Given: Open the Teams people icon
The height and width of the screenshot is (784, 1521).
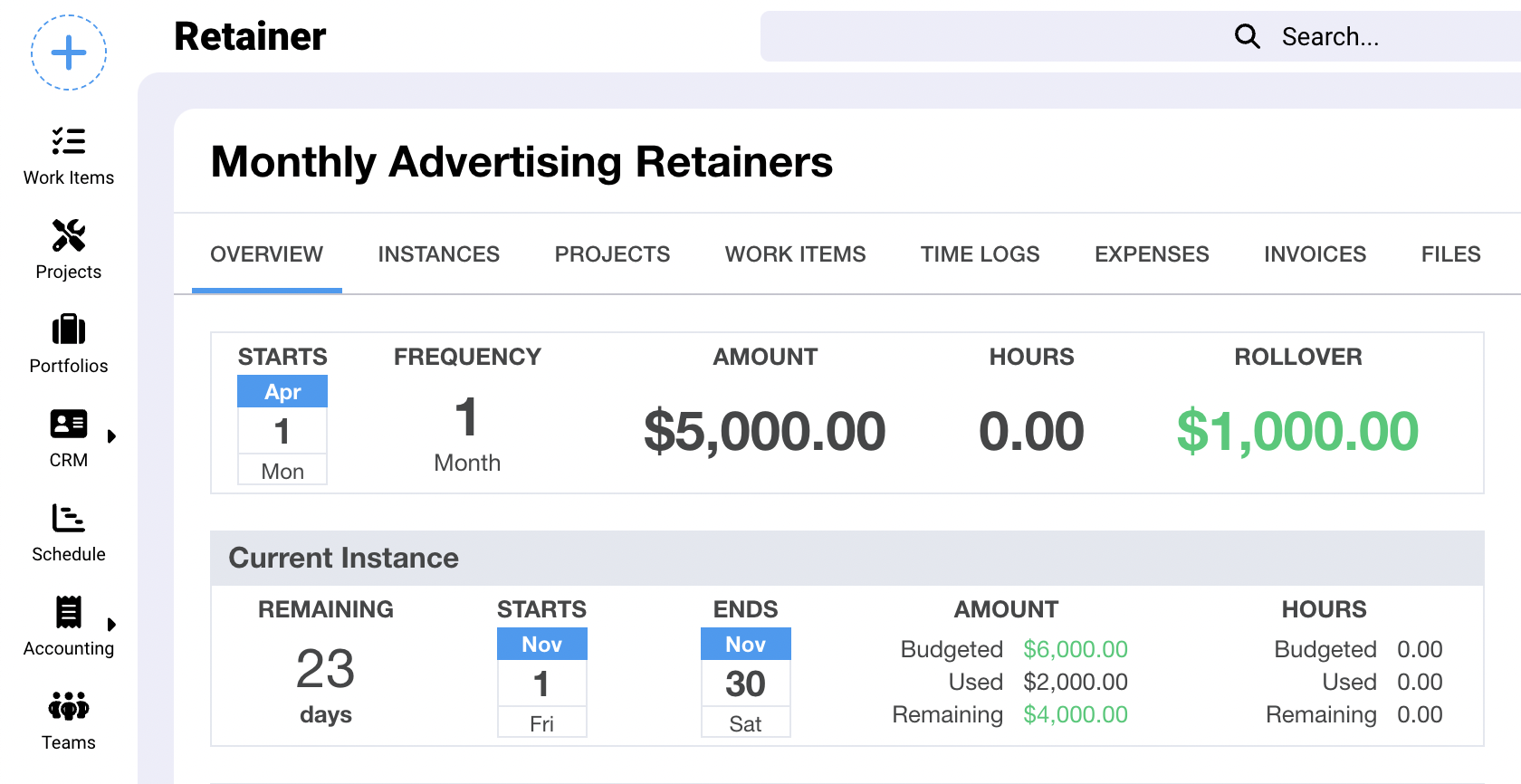Looking at the screenshot, I should (69, 706).
